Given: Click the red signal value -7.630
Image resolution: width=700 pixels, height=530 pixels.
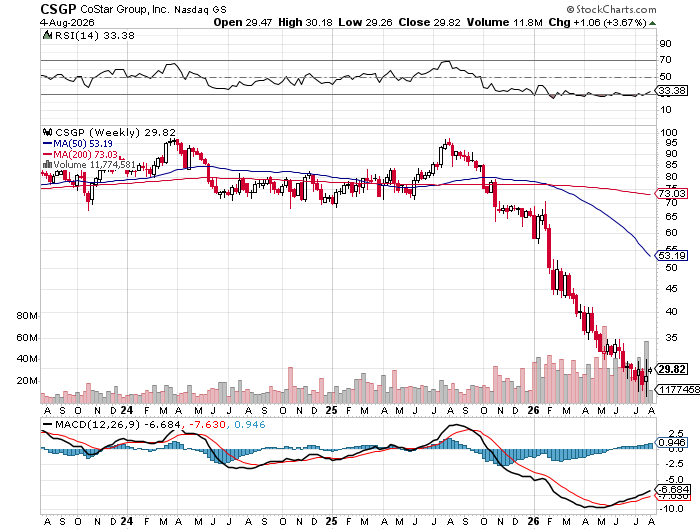Looking at the screenshot, I should 208,424.
